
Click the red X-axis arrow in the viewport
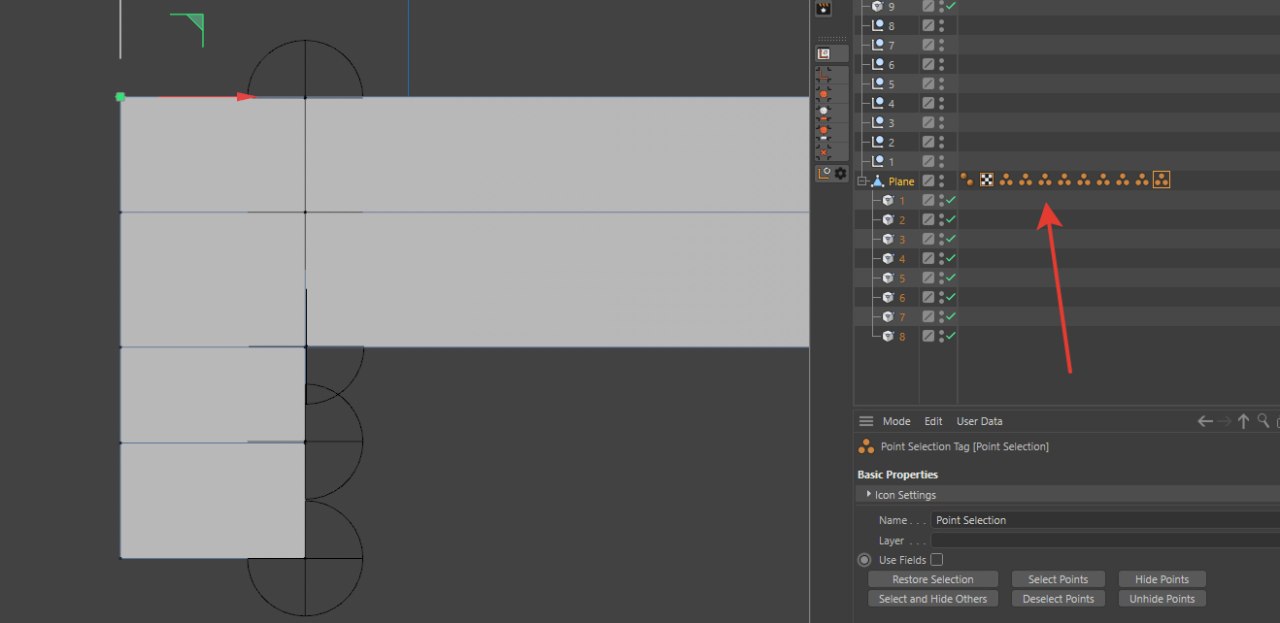pyautogui.click(x=246, y=97)
